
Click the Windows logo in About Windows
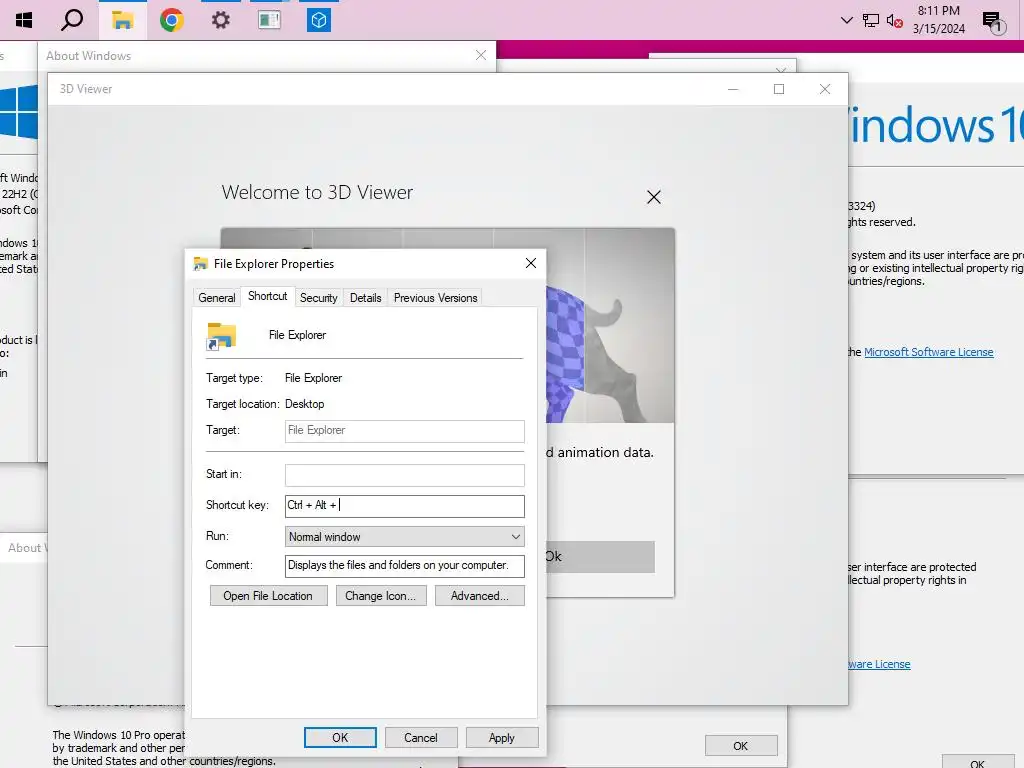click(19, 112)
